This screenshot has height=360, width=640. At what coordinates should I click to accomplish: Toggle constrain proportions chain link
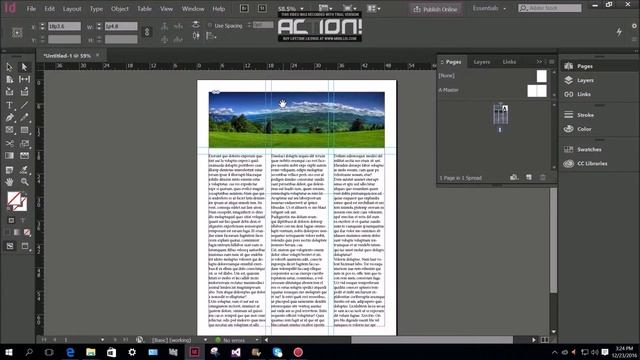click(x=147, y=32)
